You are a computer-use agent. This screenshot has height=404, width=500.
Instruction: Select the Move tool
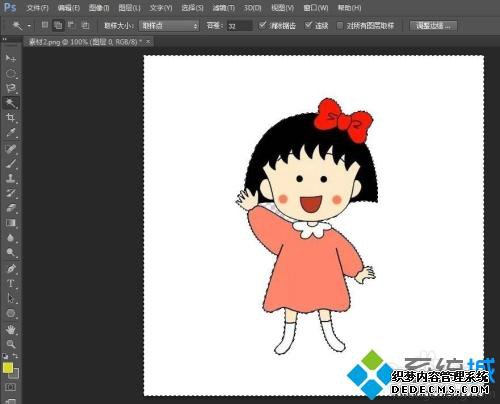(11, 58)
